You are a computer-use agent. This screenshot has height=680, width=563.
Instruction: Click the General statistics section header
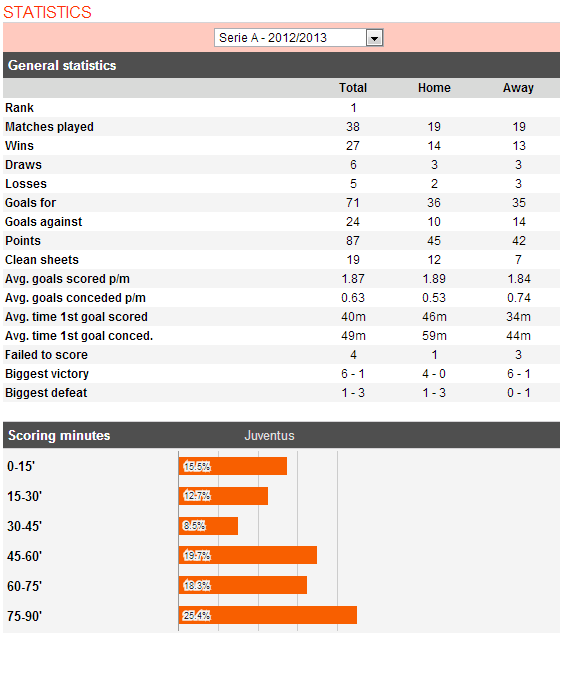[62, 65]
